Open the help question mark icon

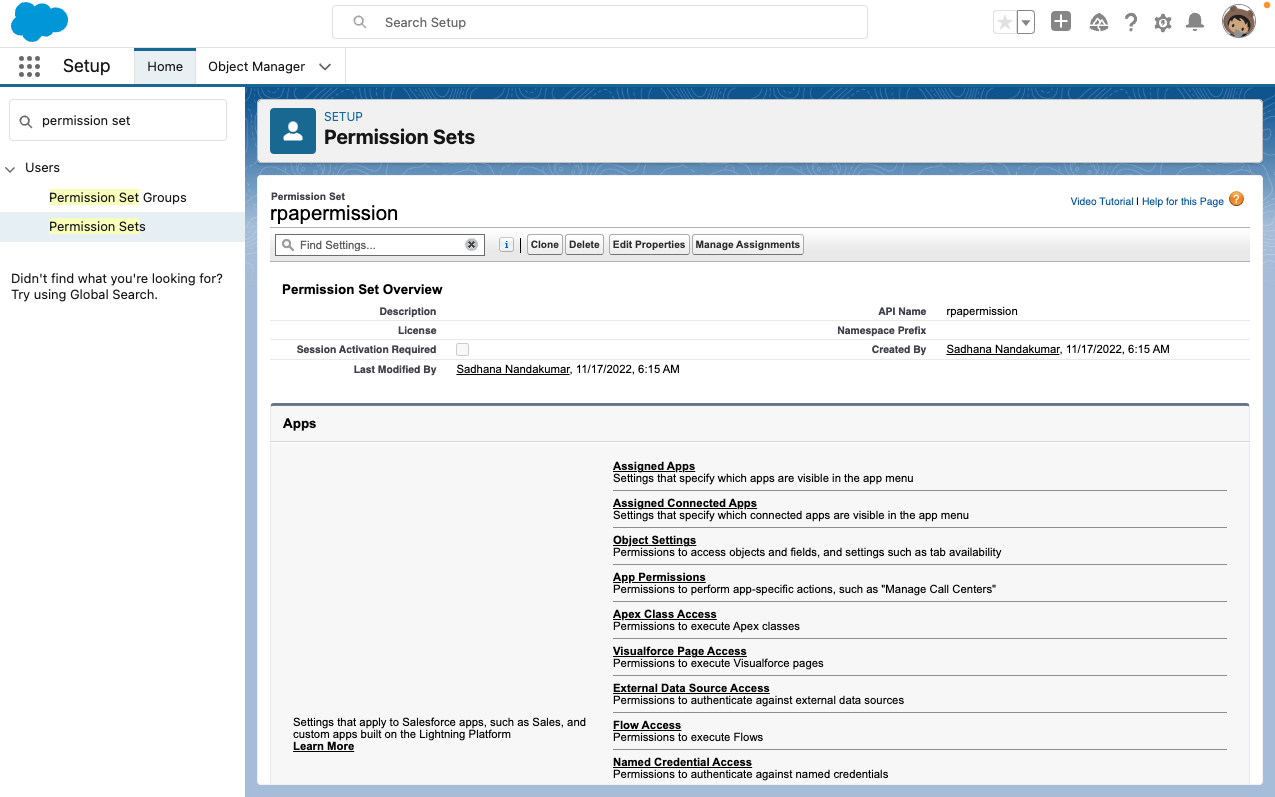tap(1131, 22)
